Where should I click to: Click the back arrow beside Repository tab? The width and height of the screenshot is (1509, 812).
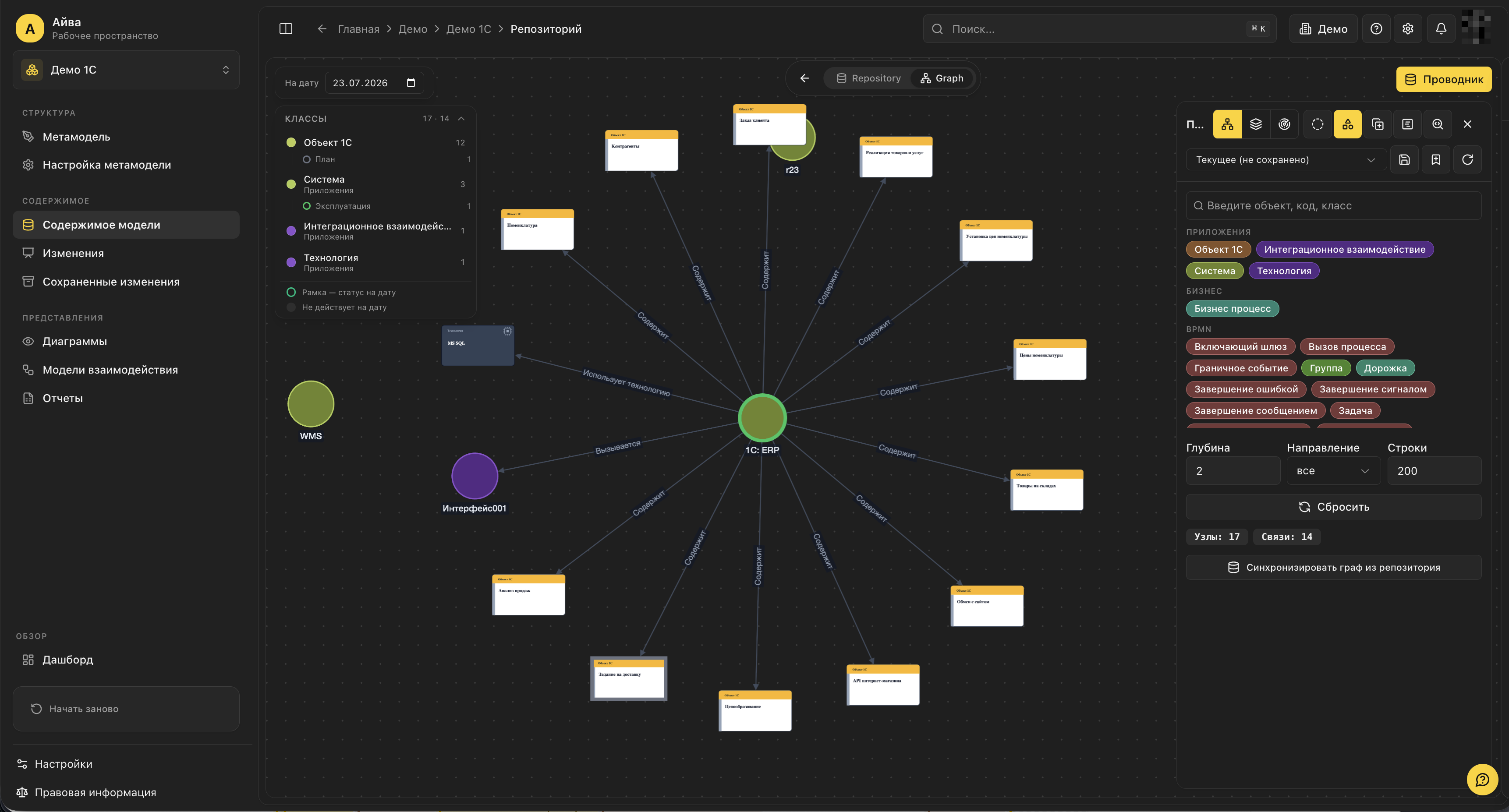tap(805, 78)
